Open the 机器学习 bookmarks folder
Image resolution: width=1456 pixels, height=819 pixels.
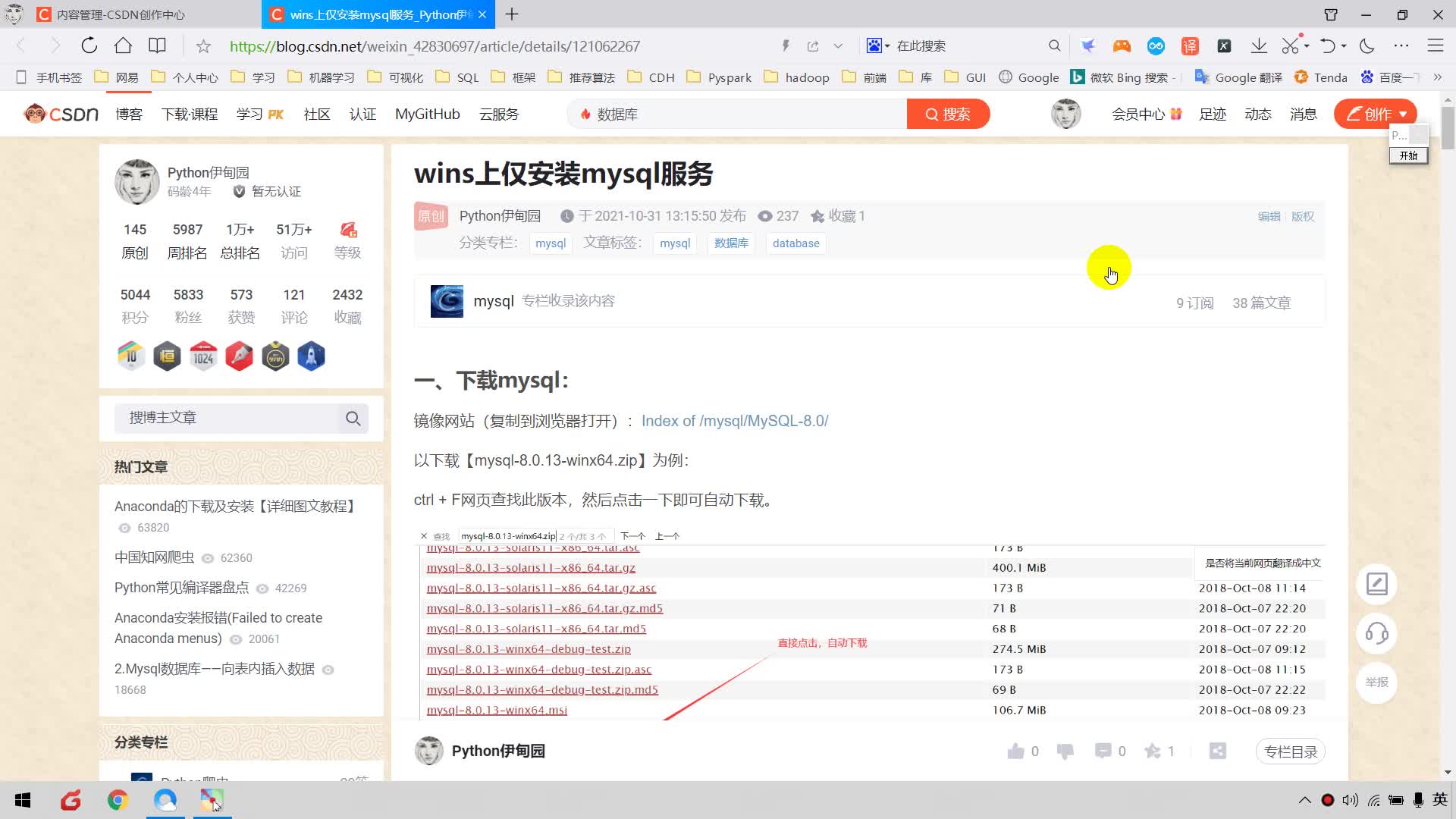click(322, 77)
